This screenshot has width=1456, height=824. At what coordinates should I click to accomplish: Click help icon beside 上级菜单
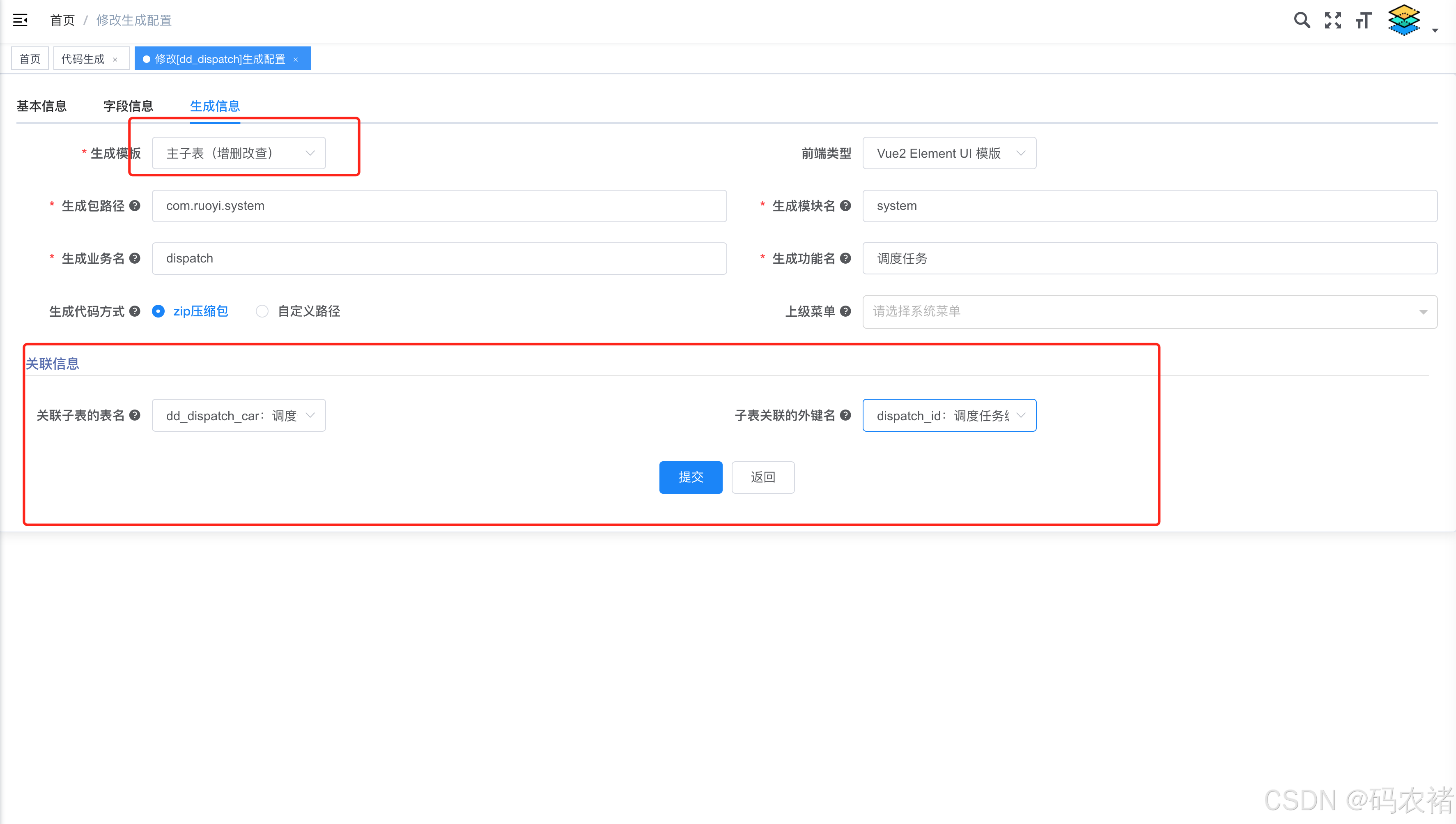point(846,311)
